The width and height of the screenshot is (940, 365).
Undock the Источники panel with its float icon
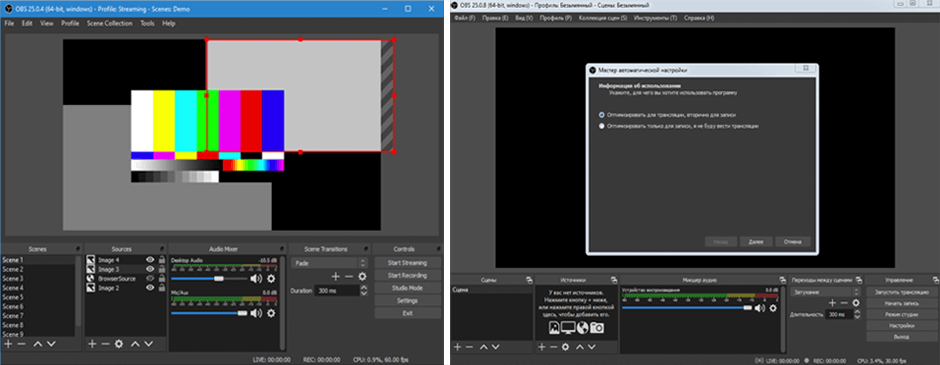613,280
